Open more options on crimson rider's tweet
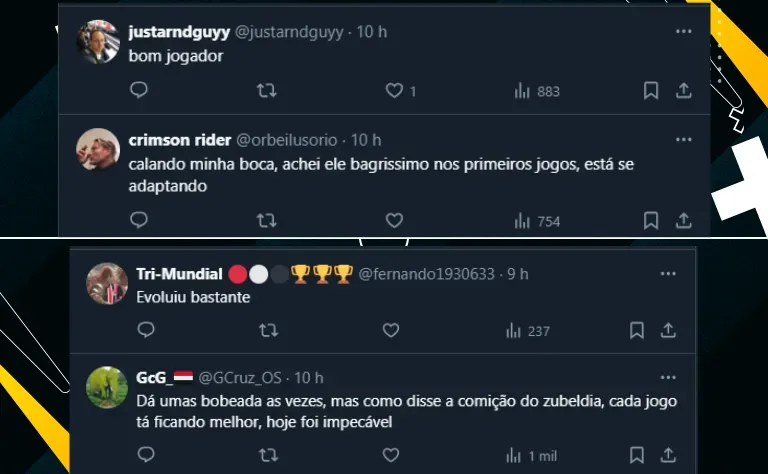The width and height of the screenshot is (768, 474). pos(684,139)
